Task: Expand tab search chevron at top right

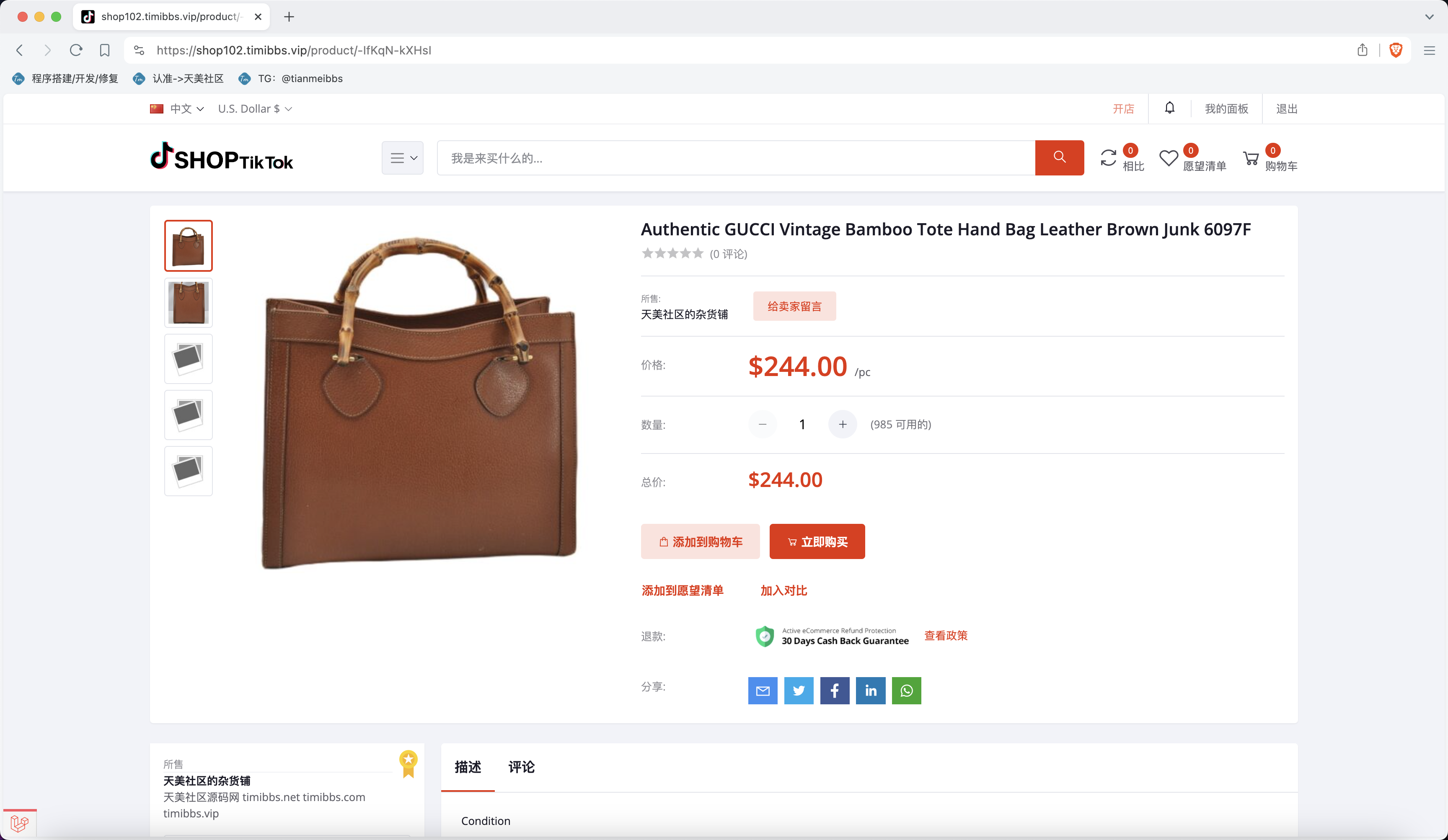Action: coord(1429,17)
